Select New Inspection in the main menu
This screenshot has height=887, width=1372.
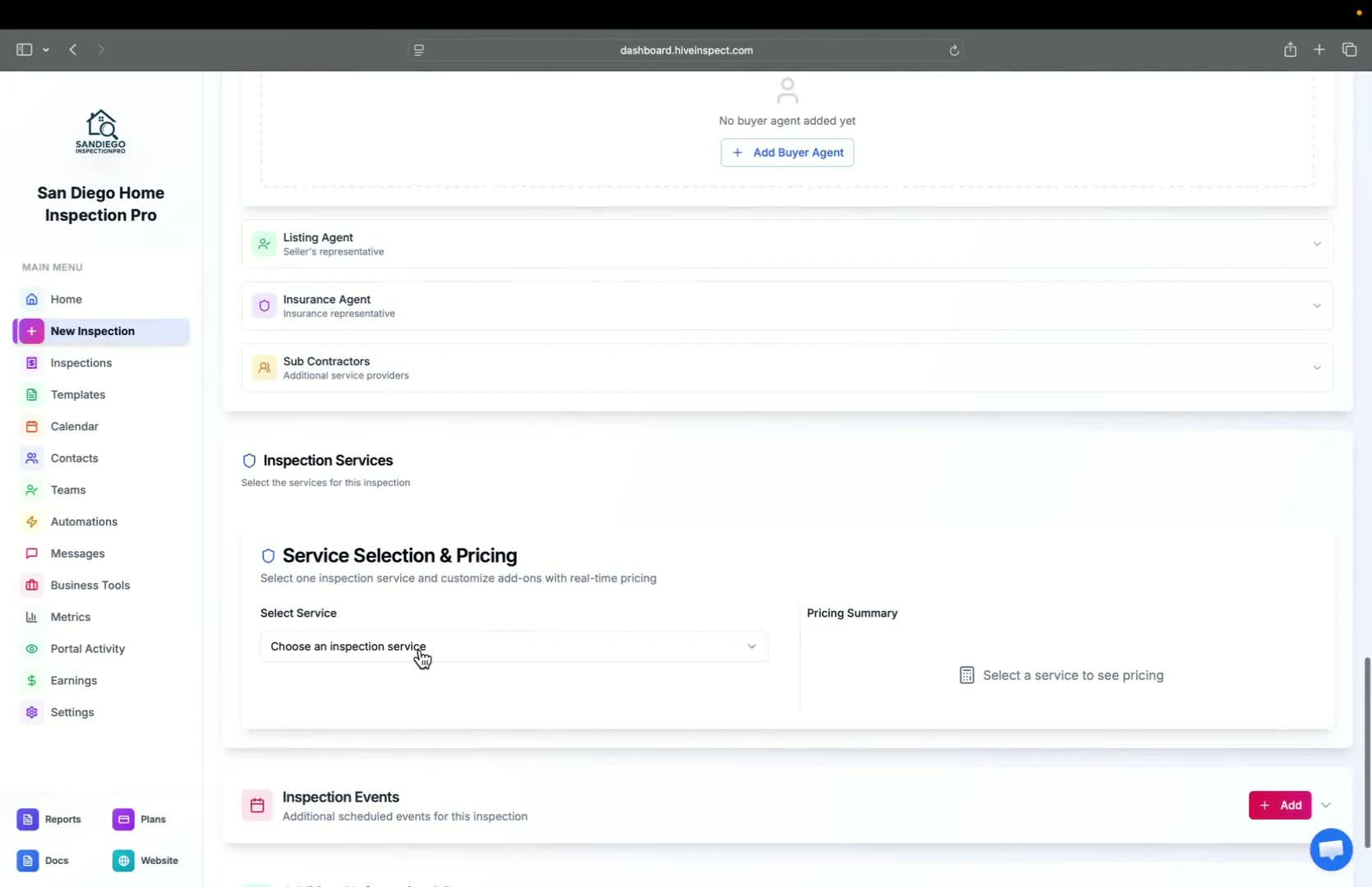[92, 331]
